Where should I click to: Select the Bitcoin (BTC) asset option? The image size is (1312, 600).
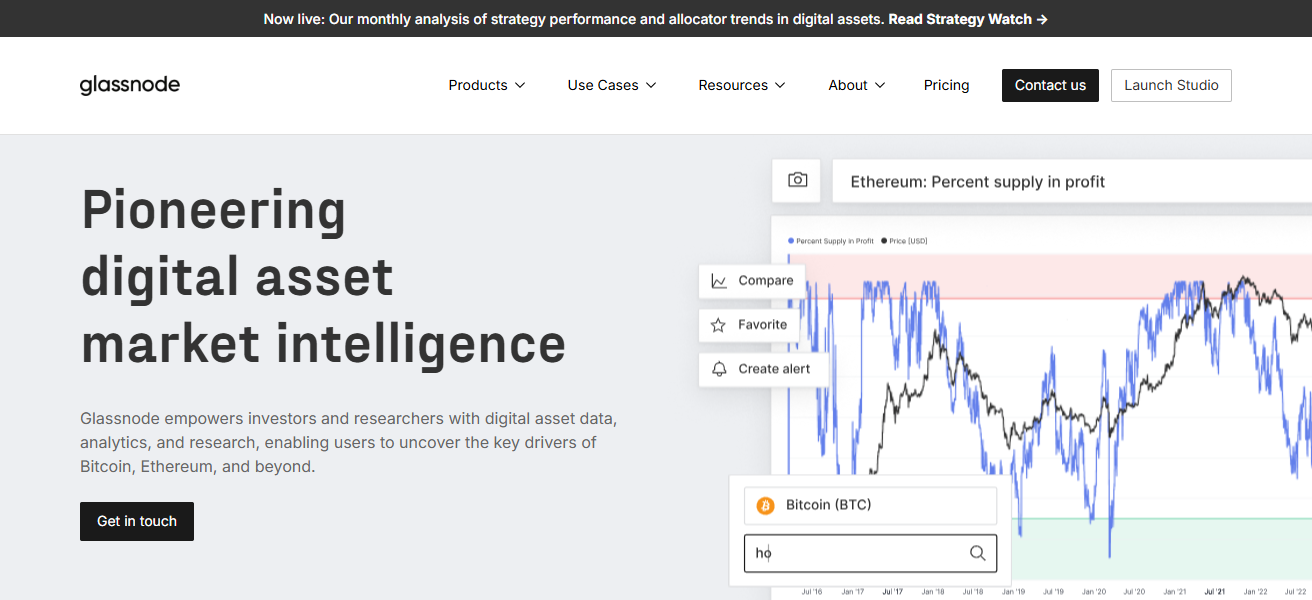pos(870,505)
